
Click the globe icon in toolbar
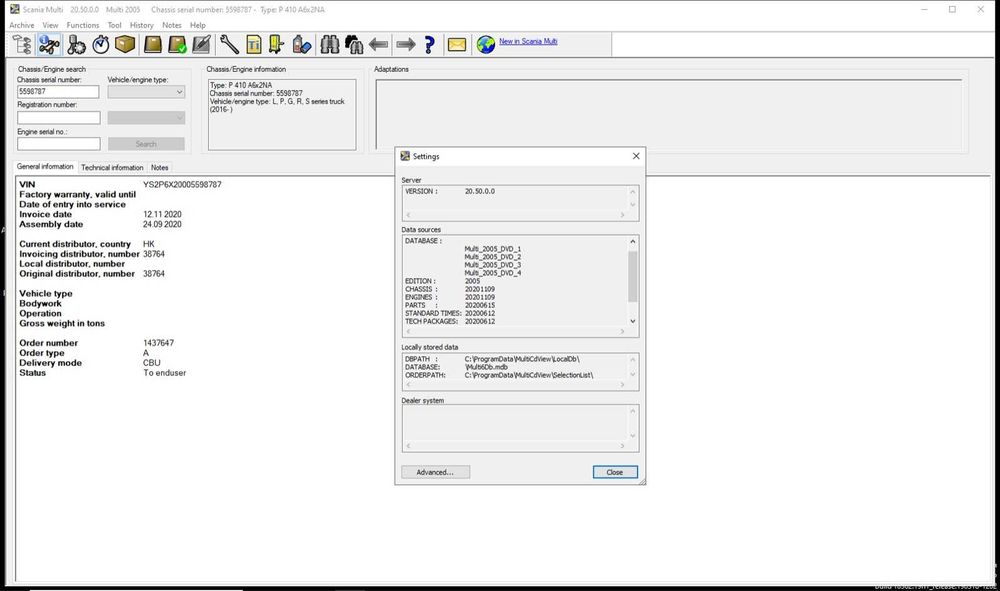[485, 45]
